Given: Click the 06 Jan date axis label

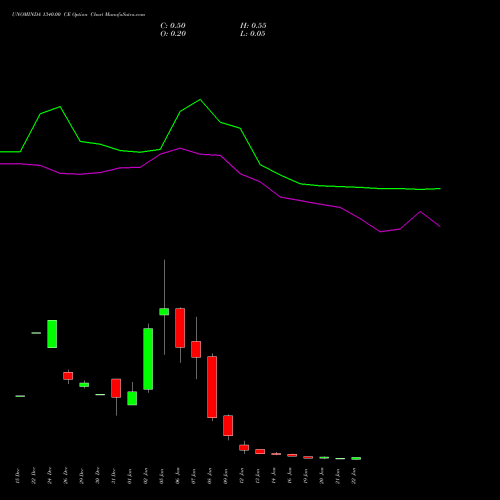Looking at the screenshot, I should point(177,476).
